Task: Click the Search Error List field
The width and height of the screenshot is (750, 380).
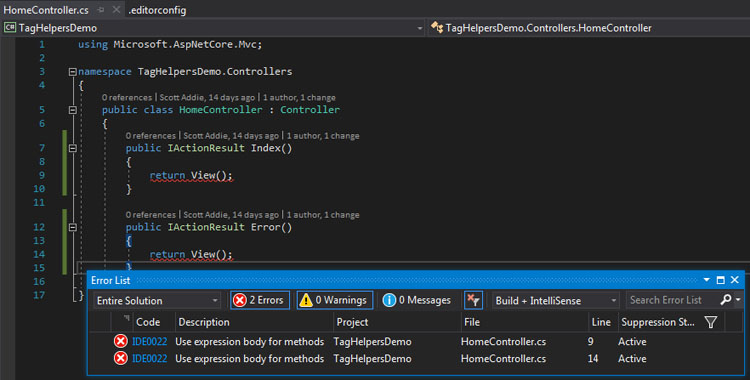Action: tap(672, 300)
